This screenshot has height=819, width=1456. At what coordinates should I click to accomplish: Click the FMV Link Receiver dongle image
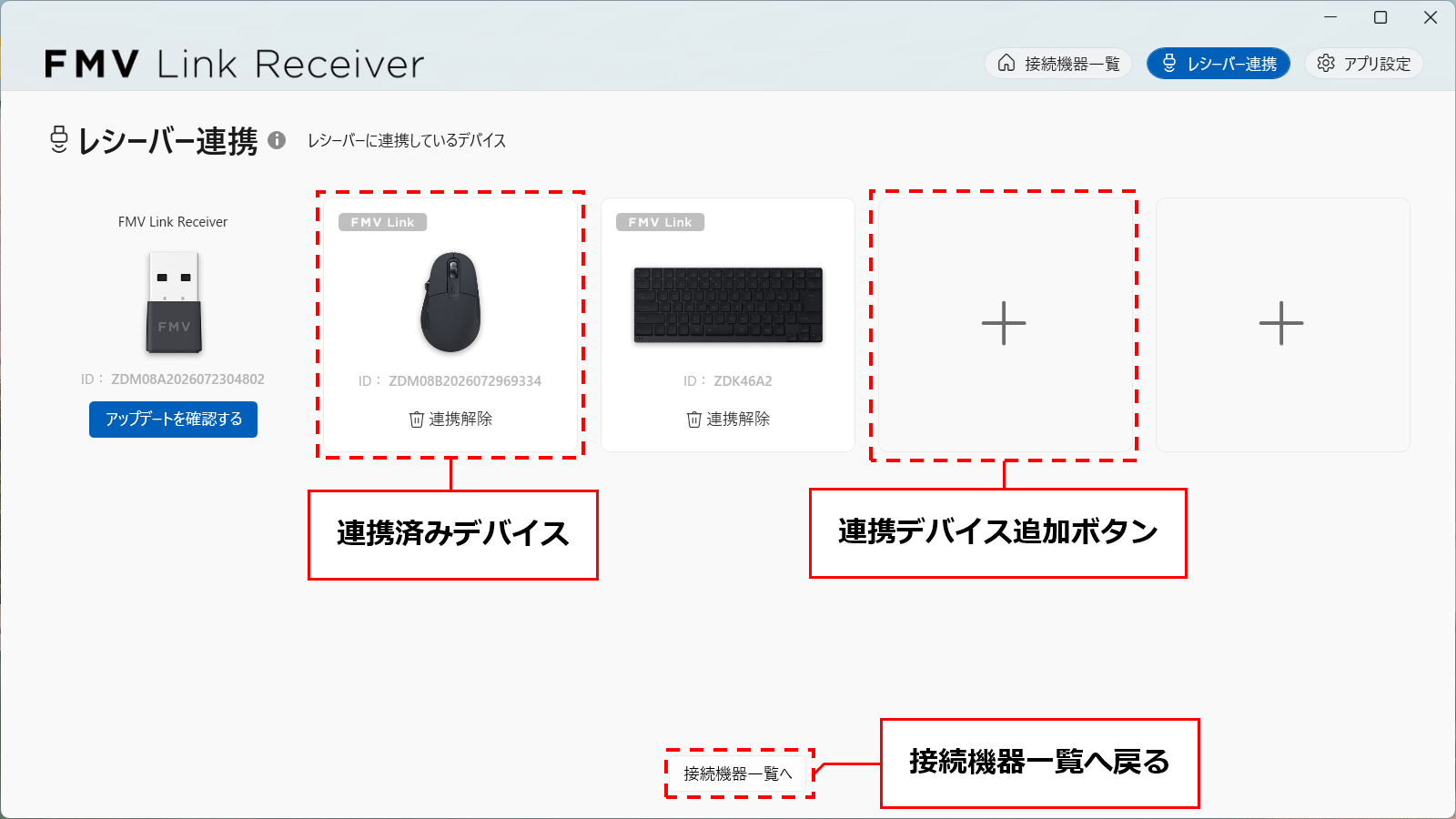tap(174, 303)
